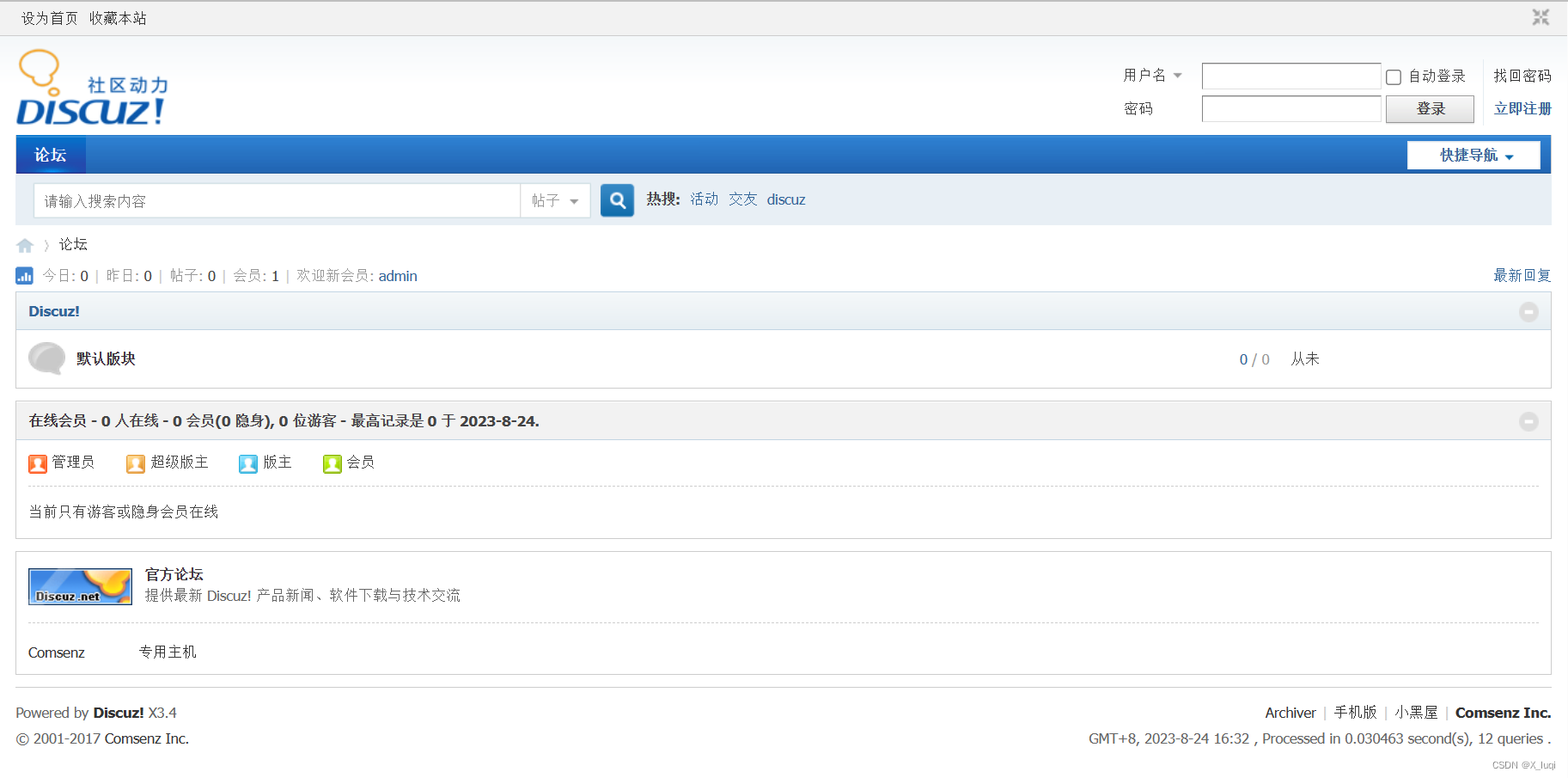Viewport: 1568px width, 778px height.
Task: Open the Archiver footer link
Action: (1290, 713)
